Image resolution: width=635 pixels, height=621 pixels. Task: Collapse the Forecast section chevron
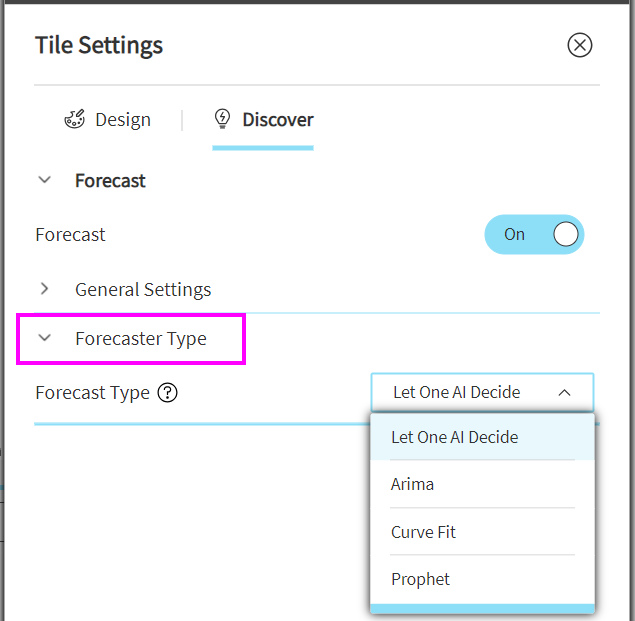(44, 181)
